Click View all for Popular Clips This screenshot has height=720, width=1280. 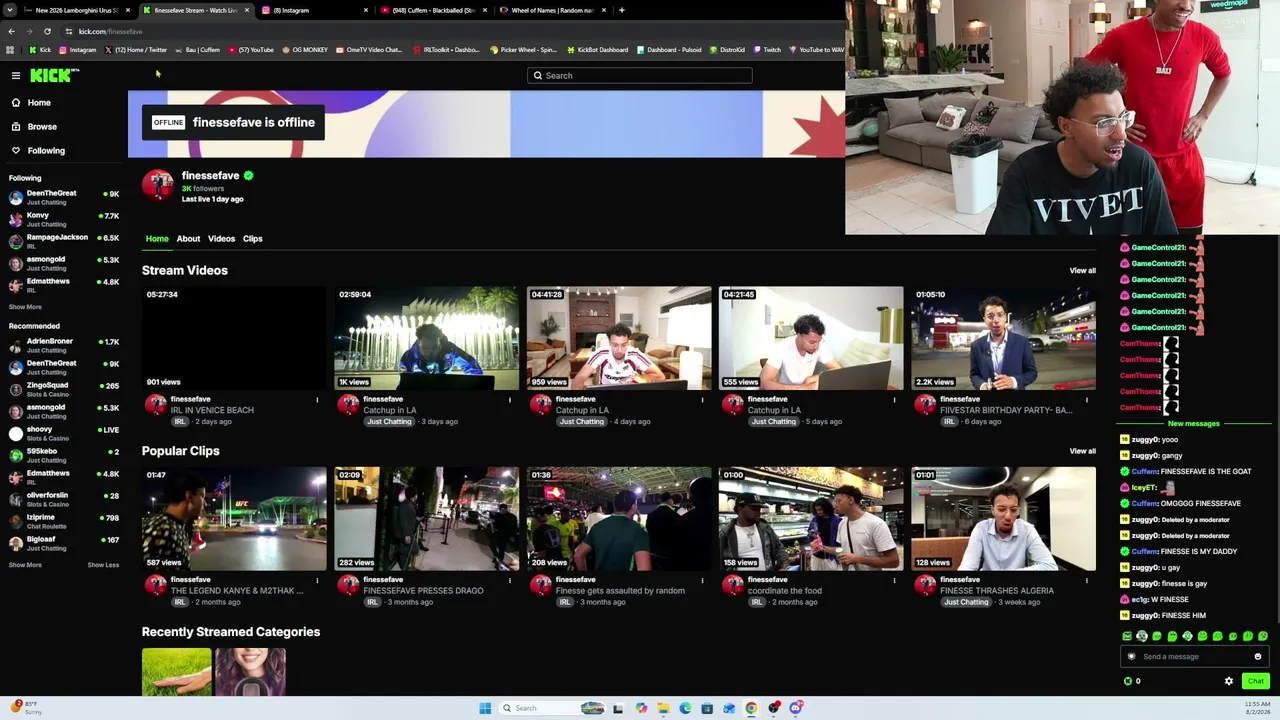tap(1082, 451)
